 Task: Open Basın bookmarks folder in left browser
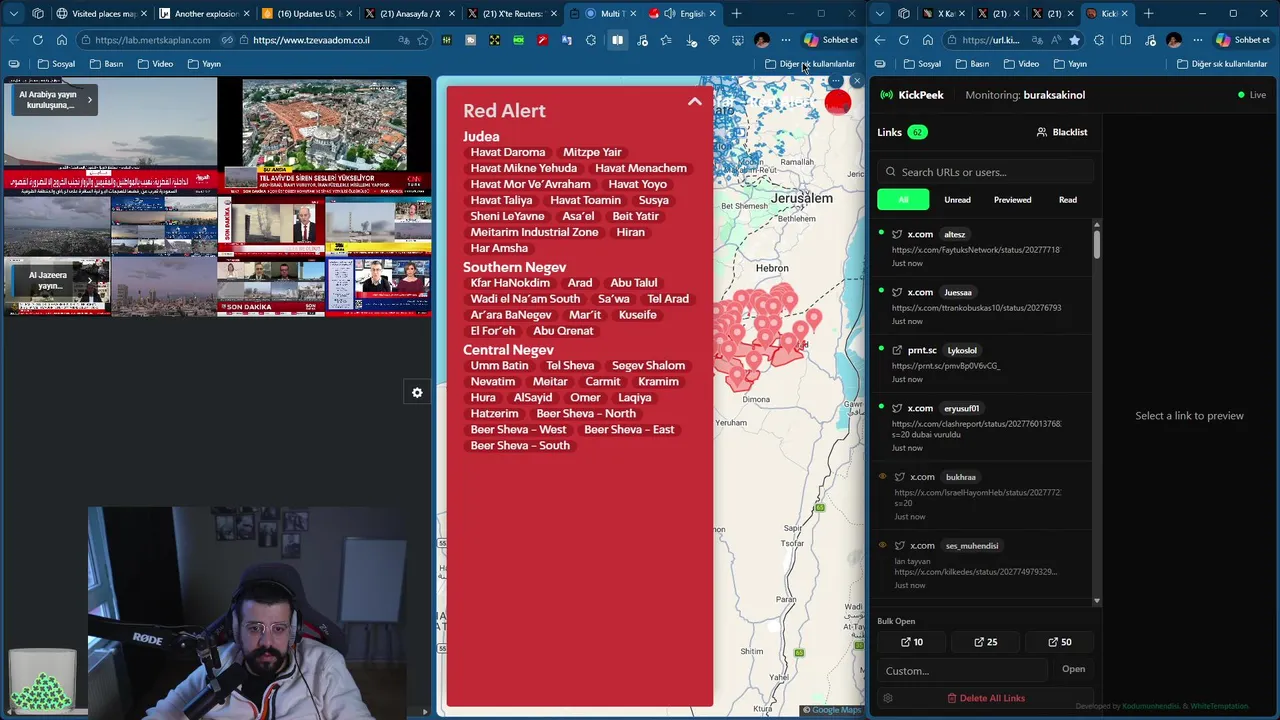click(107, 64)
